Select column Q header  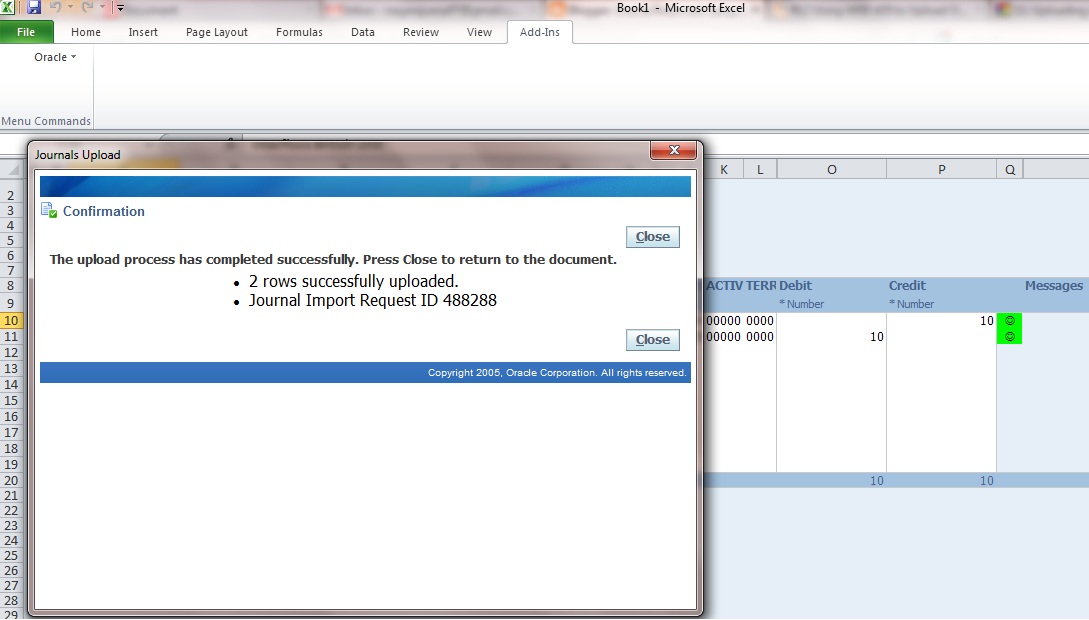point(1009,169)
